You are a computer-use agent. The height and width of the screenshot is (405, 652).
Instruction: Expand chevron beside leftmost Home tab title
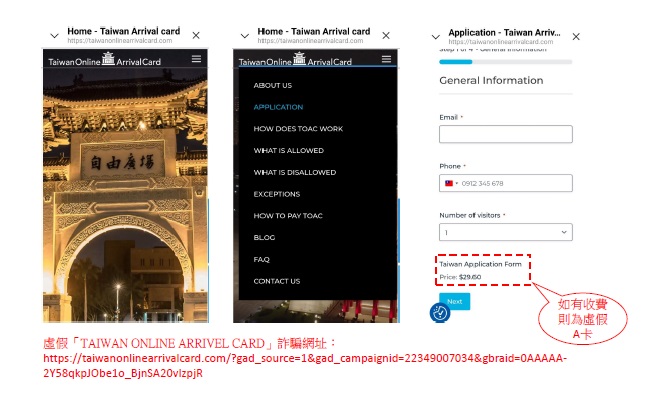[54, 36]
